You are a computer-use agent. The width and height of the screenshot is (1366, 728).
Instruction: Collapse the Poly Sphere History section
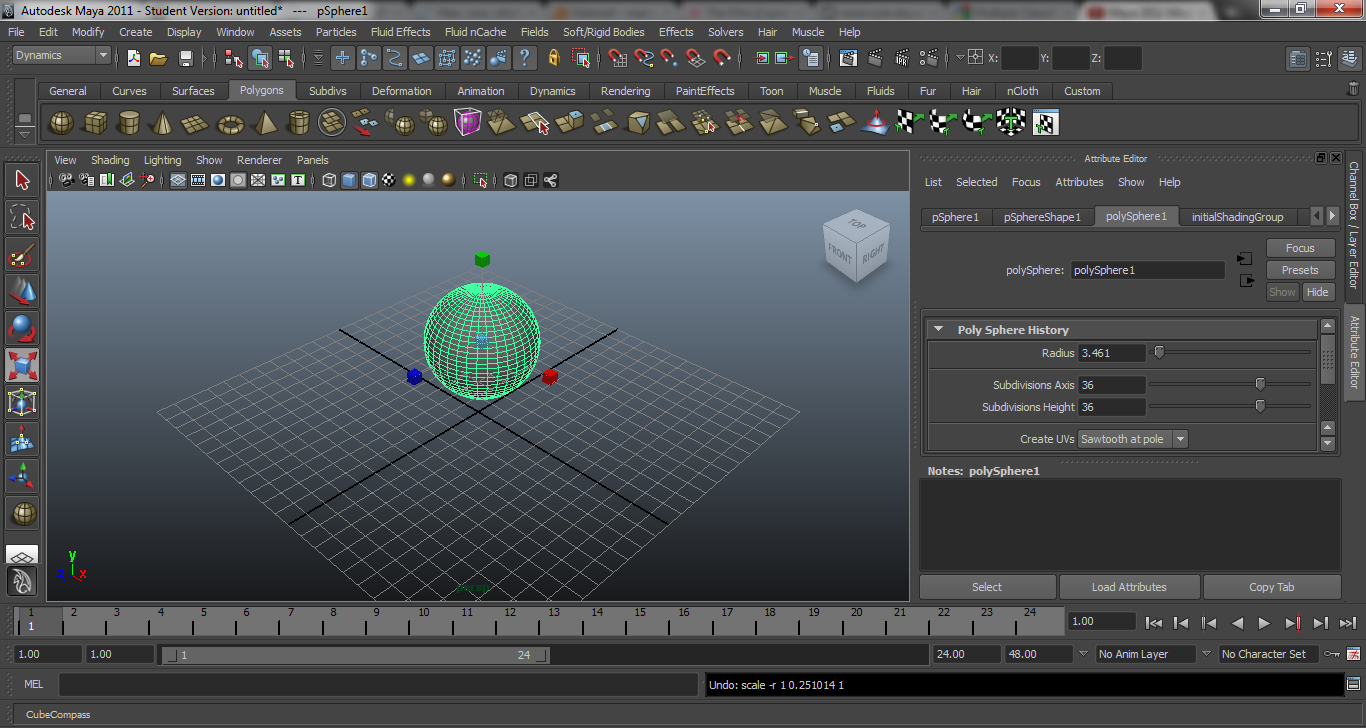pyautogui.click(x=938, y=329)
